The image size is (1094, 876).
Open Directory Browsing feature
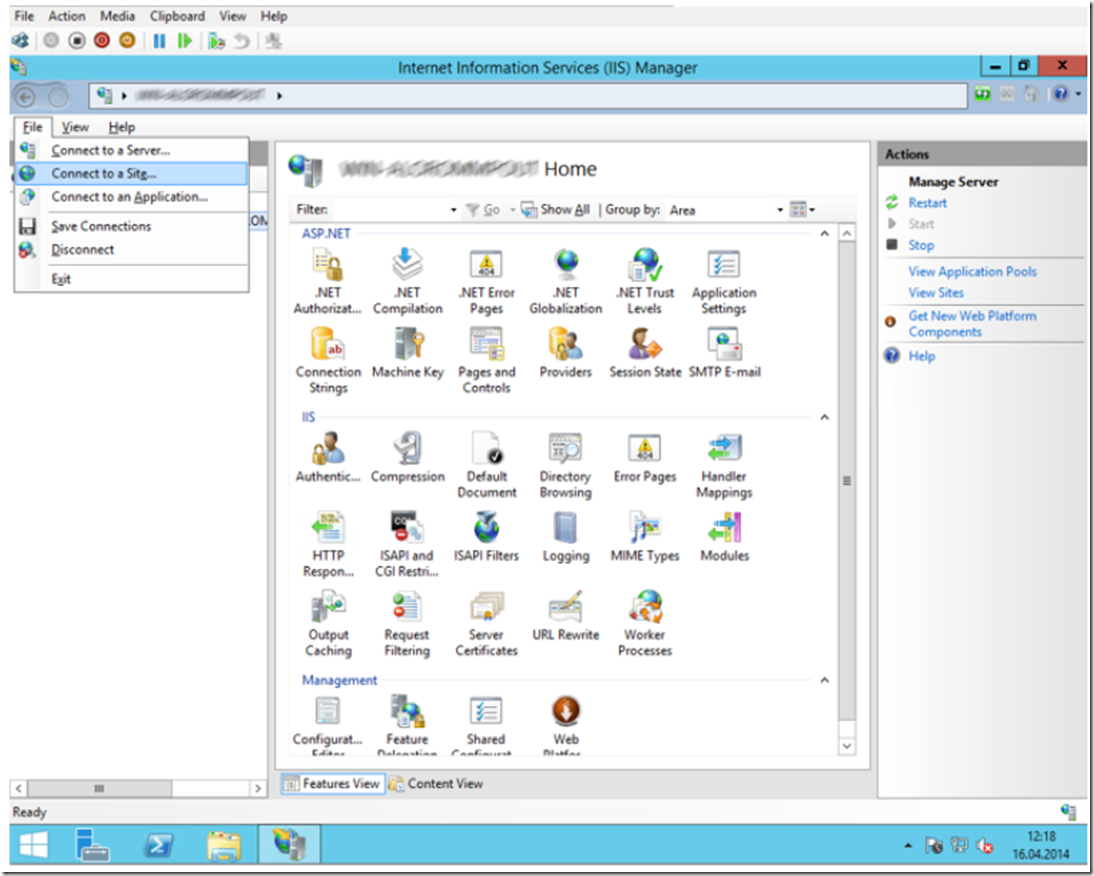coord(566,465)
